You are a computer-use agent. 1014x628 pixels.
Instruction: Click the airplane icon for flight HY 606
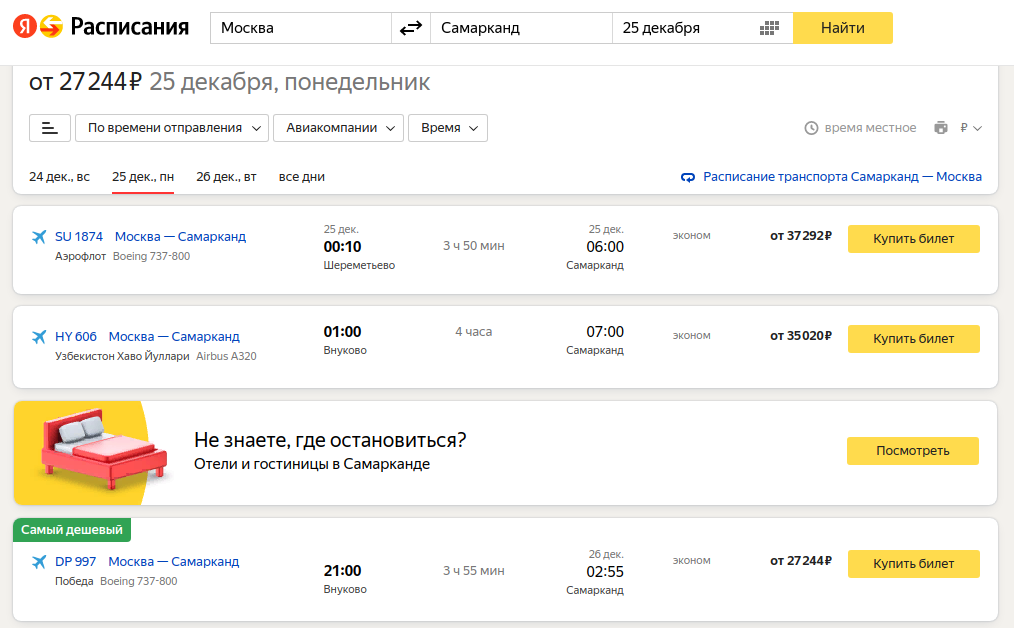39,337
